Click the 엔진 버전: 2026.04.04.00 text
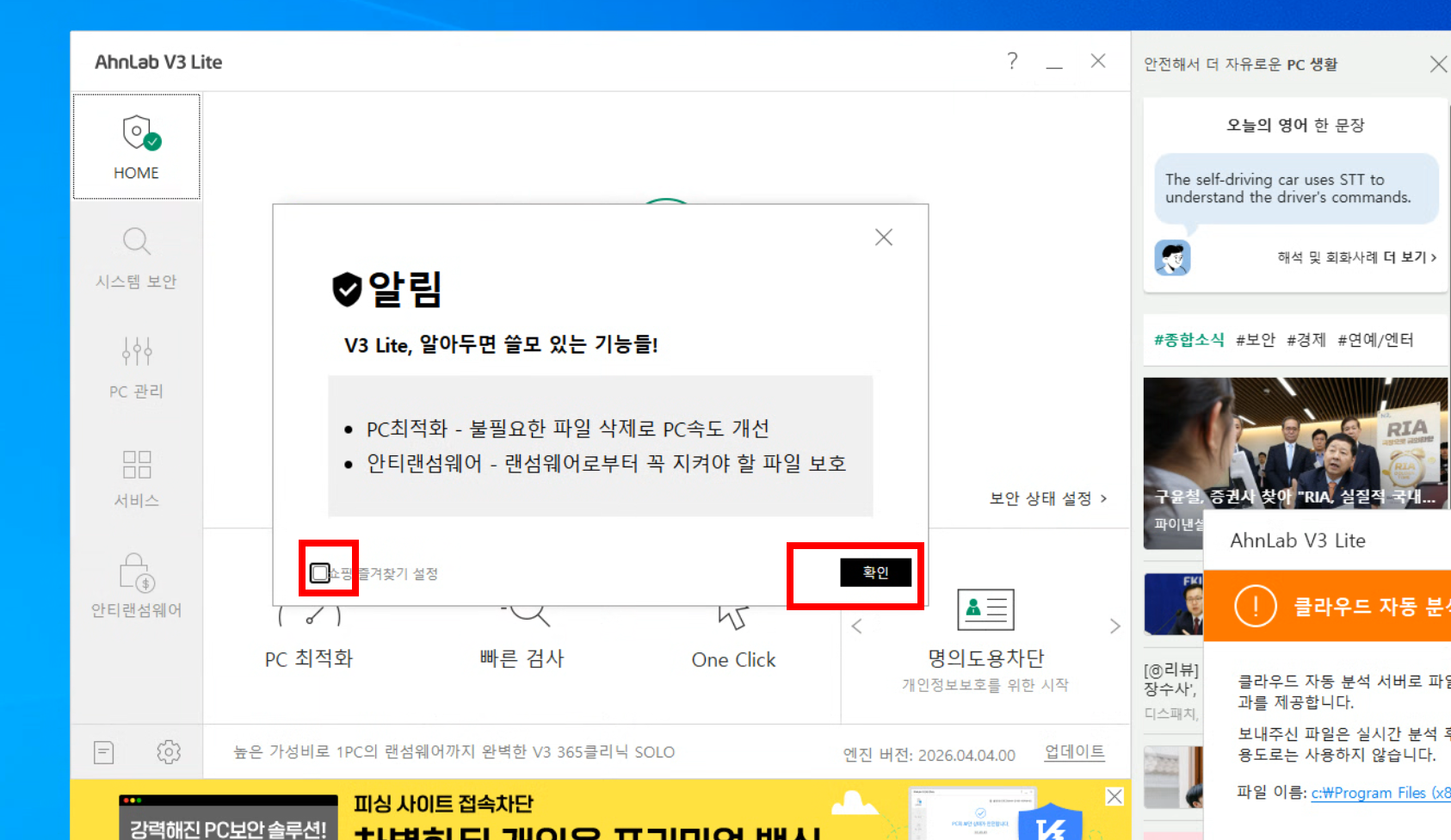 (929, 755)
